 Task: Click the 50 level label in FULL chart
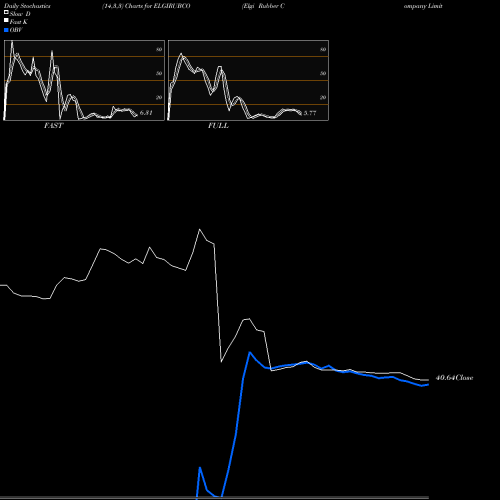click(x=323, y=73)
